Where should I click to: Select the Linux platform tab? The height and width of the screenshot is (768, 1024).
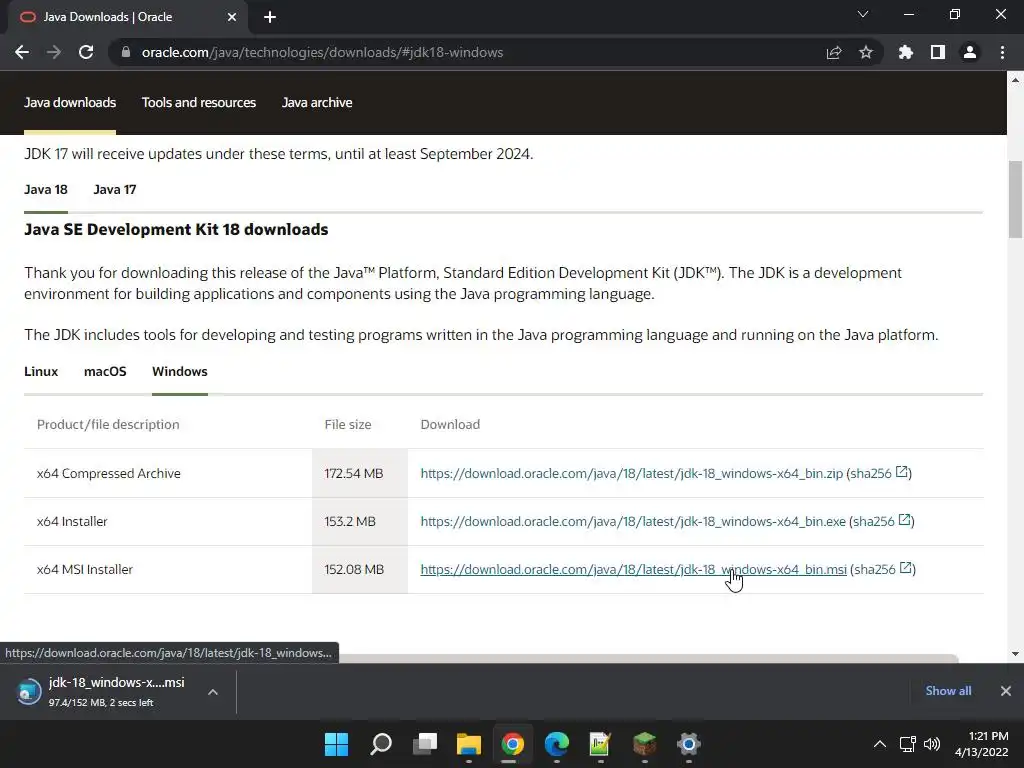[41, 372]
